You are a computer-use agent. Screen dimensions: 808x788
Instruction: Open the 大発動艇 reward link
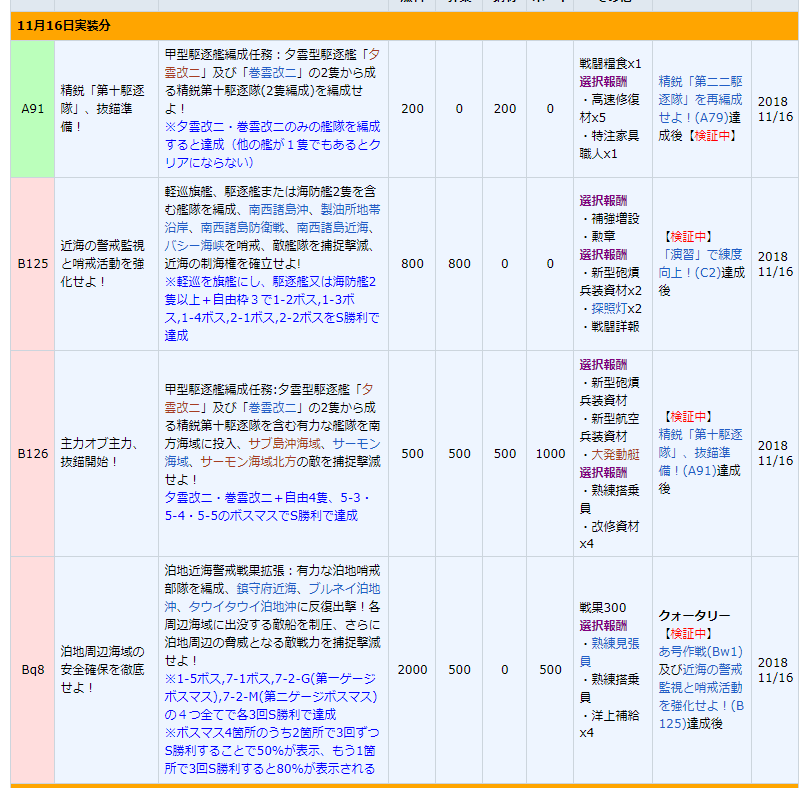click(x=615, y=455)
